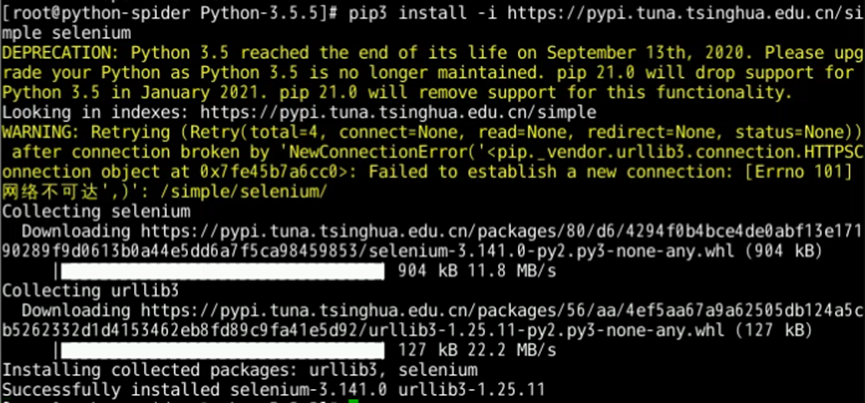Viewport: 865px width, 403px height.
Task: Click the 127 kB 22.2 MB/s speed text
Action: 476,349
